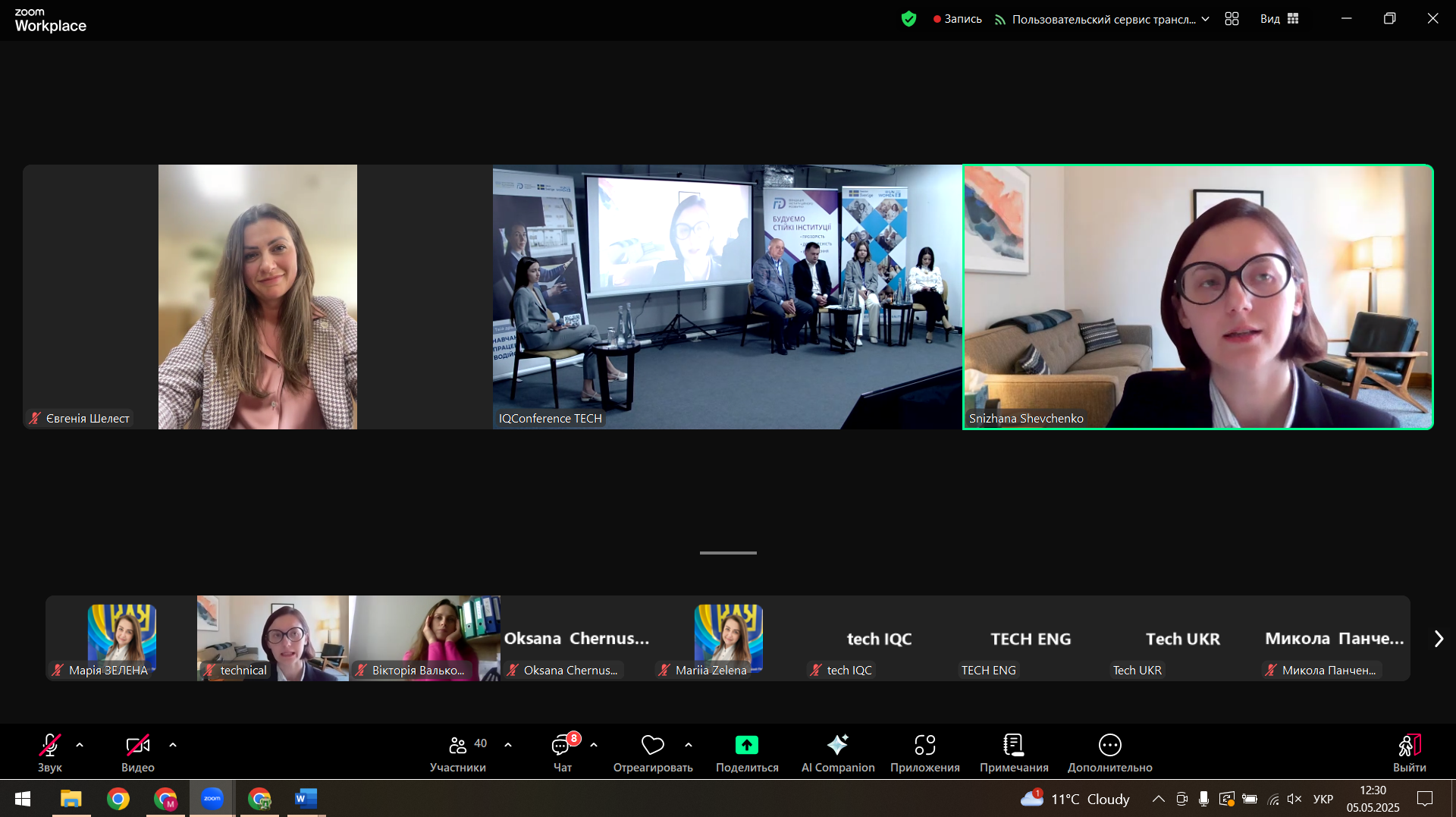Image resolution: width=1456 pixels, height=817 pixels.
Task: Expand video options arrow next to Видео
Action: [173, 745]
